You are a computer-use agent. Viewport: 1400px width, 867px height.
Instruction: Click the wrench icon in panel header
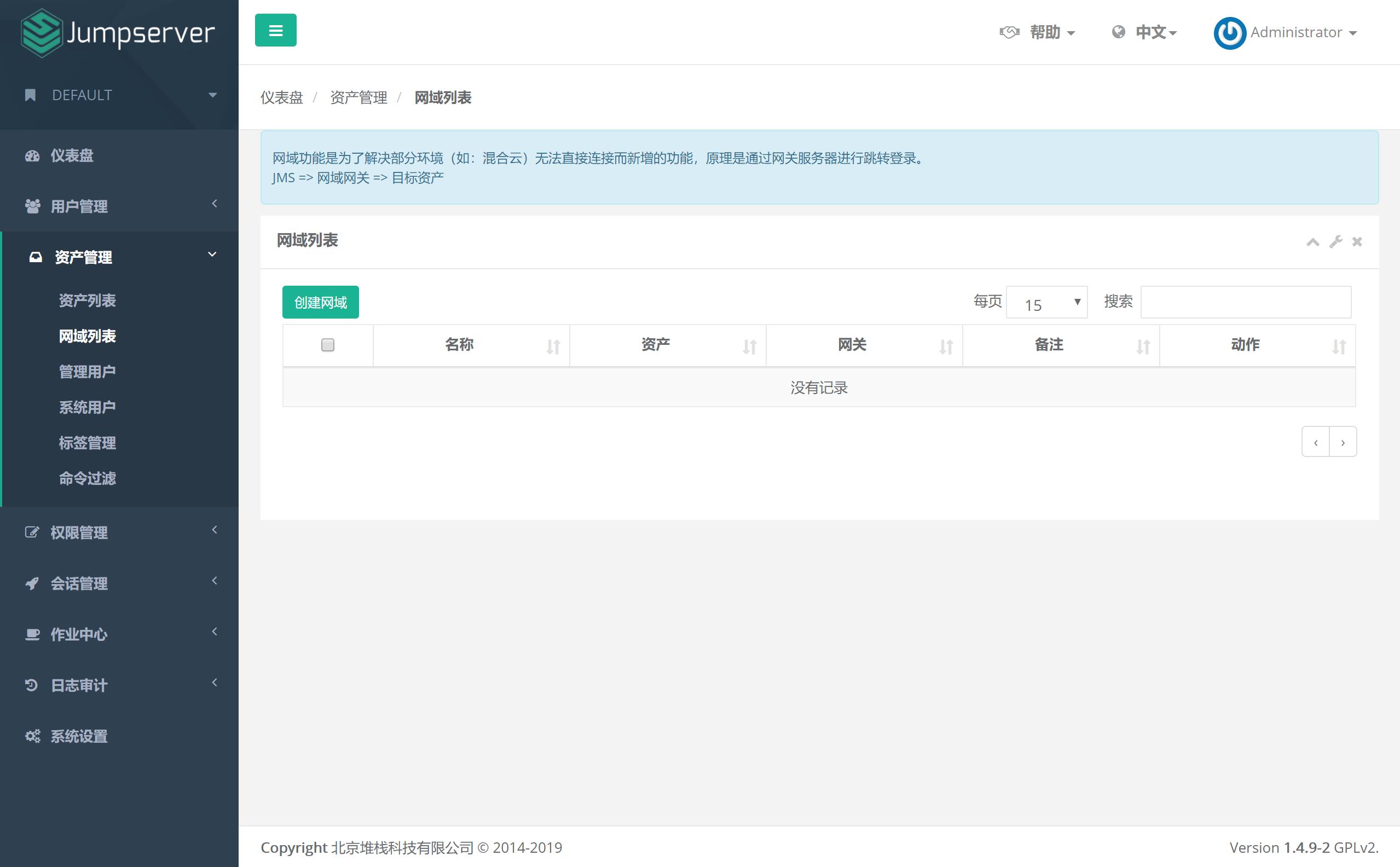tap(1336, 241)
